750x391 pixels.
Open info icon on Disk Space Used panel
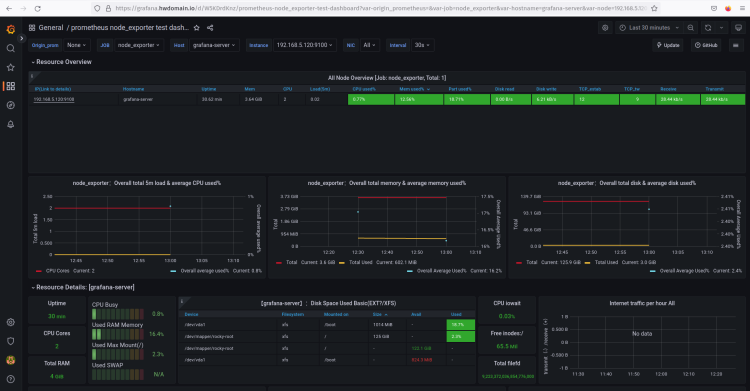(182, 301)
